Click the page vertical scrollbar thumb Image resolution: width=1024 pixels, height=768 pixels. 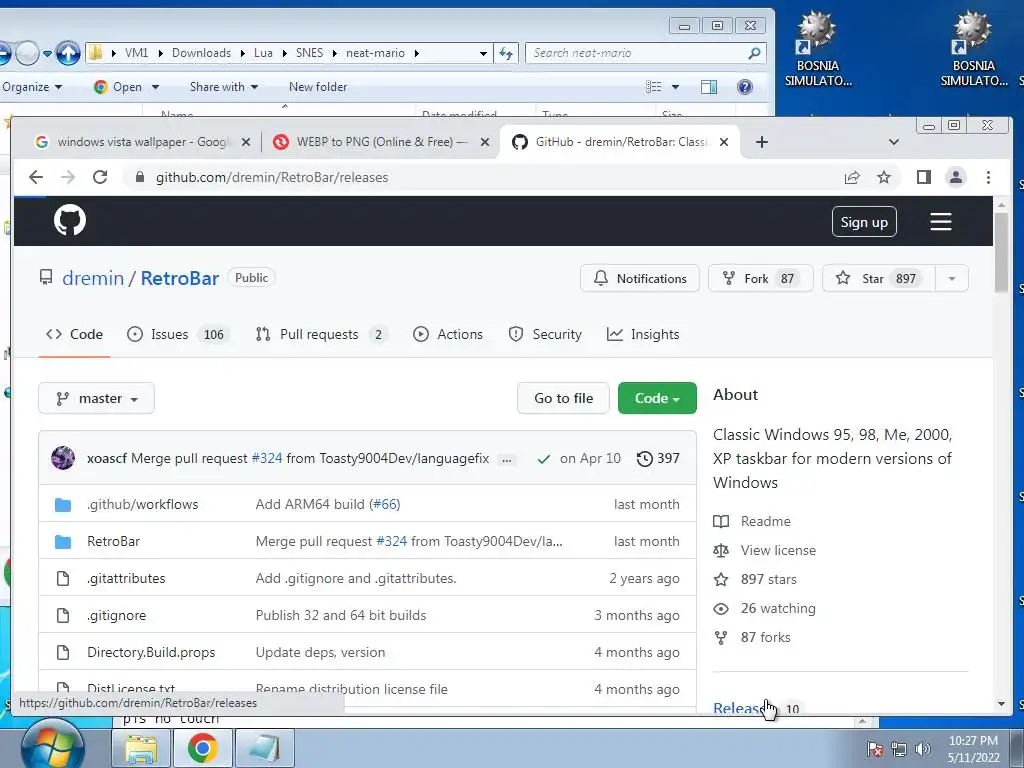[x=1001, y=253]
